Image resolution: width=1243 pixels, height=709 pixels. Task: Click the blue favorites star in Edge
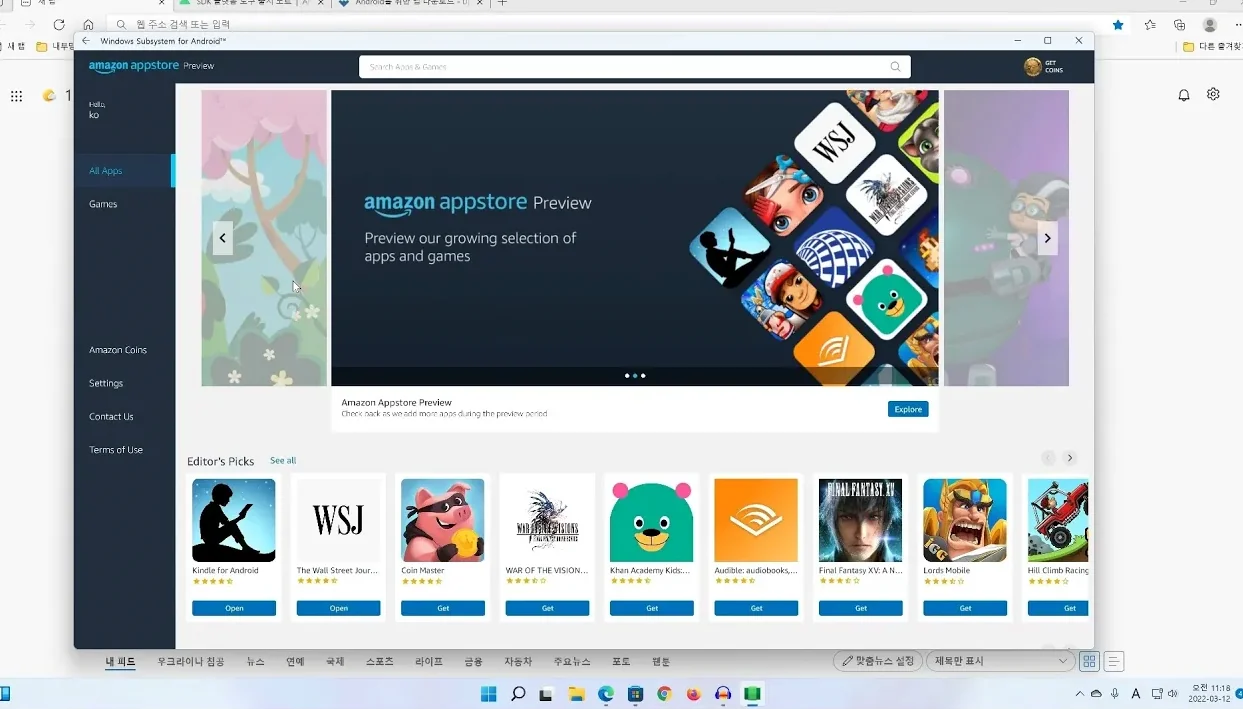click(x=1118, y=24)
